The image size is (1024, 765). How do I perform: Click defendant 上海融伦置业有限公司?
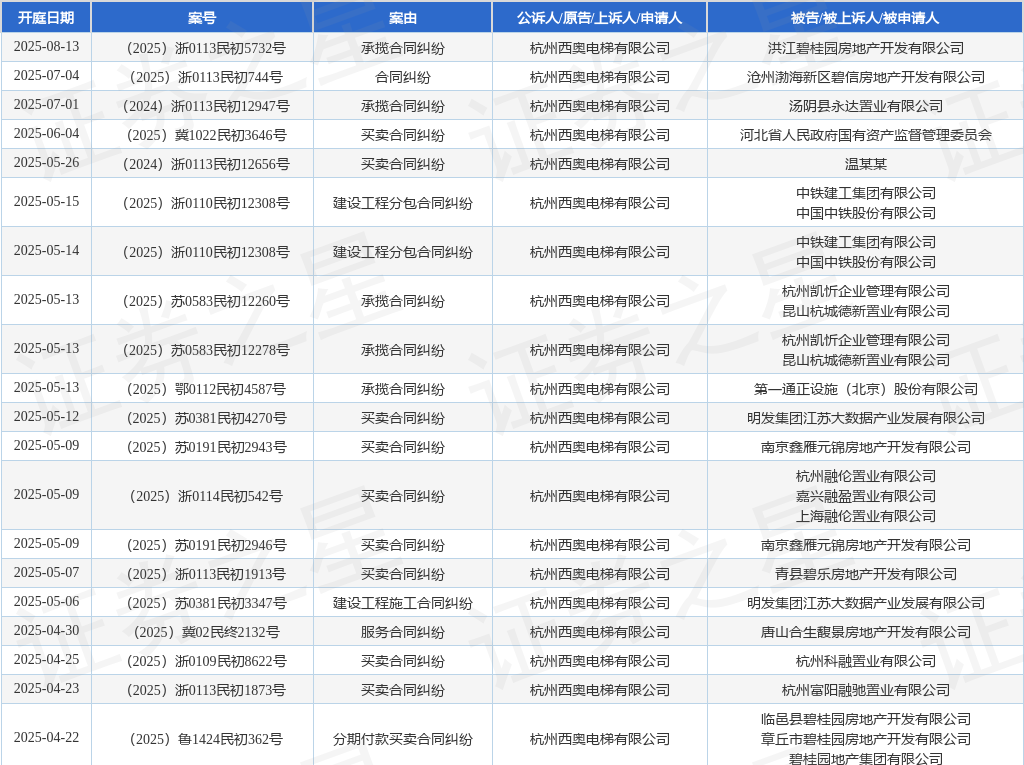point(866,516)
